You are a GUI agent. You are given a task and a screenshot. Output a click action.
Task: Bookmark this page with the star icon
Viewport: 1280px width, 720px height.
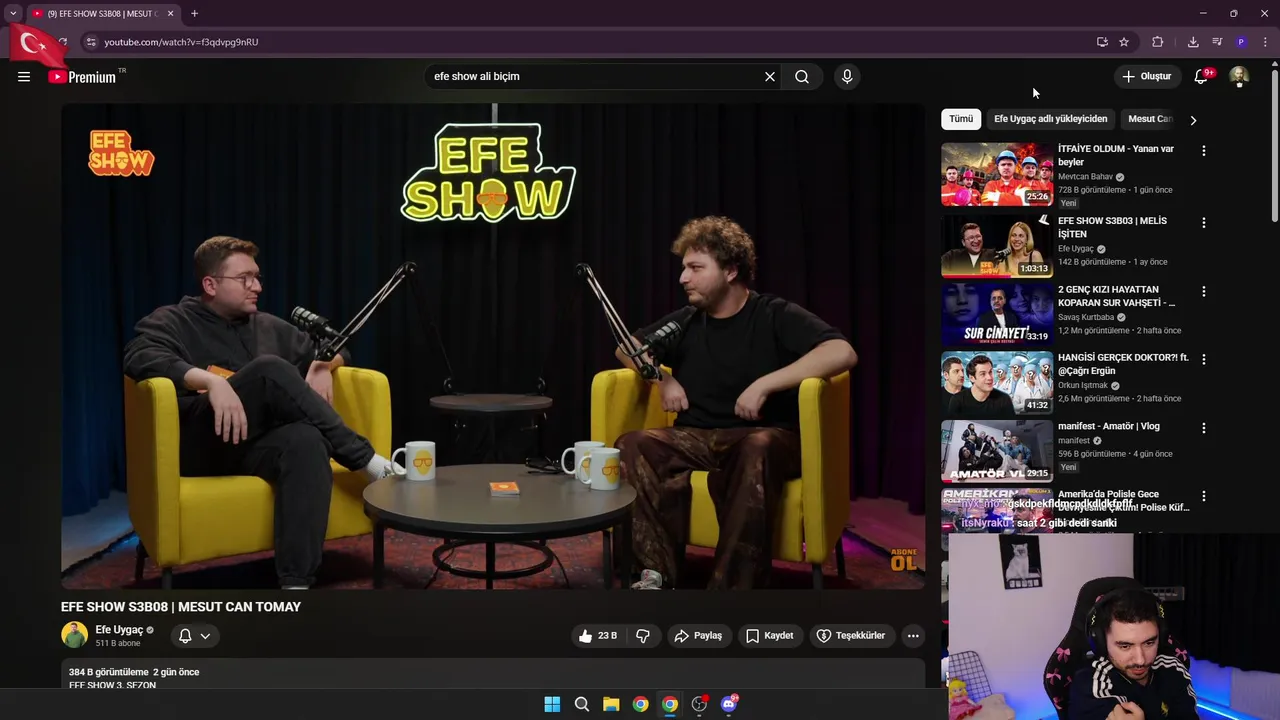[1124, 42]
